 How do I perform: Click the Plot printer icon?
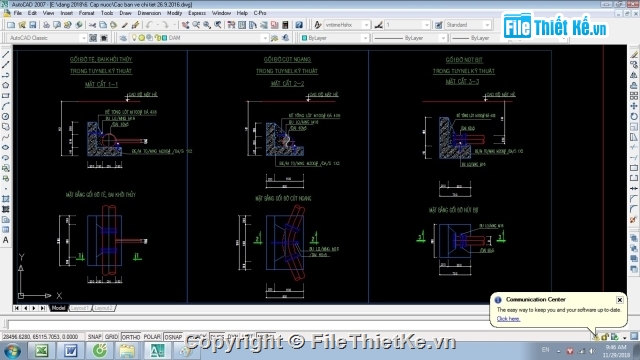point(46,25)
